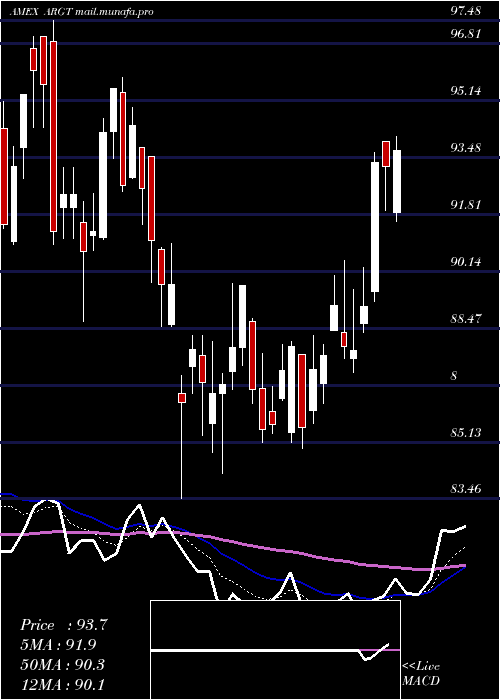This screenshot has width=500, height=700.
Task: Click the 50MA : 90.3 readout
Action: click(62, 664)
